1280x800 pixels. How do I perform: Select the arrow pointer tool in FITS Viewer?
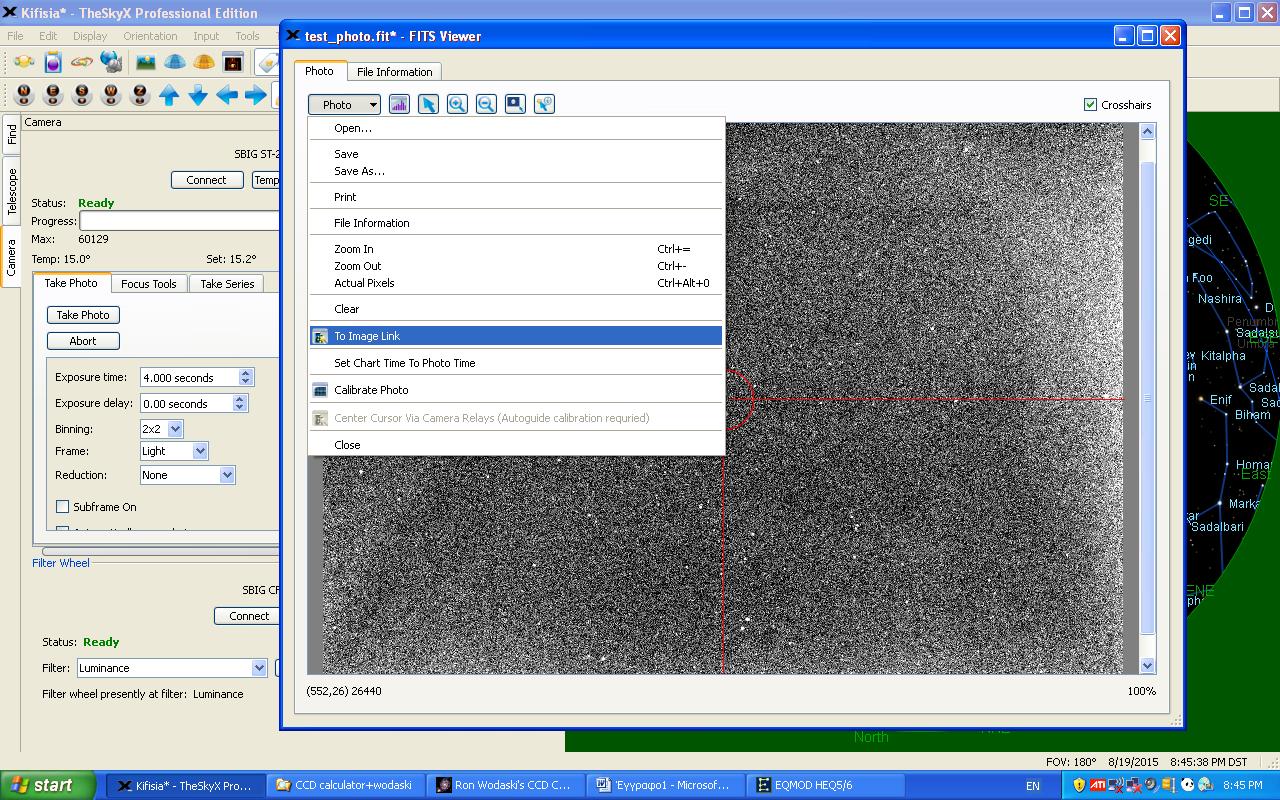pos(428,104)
